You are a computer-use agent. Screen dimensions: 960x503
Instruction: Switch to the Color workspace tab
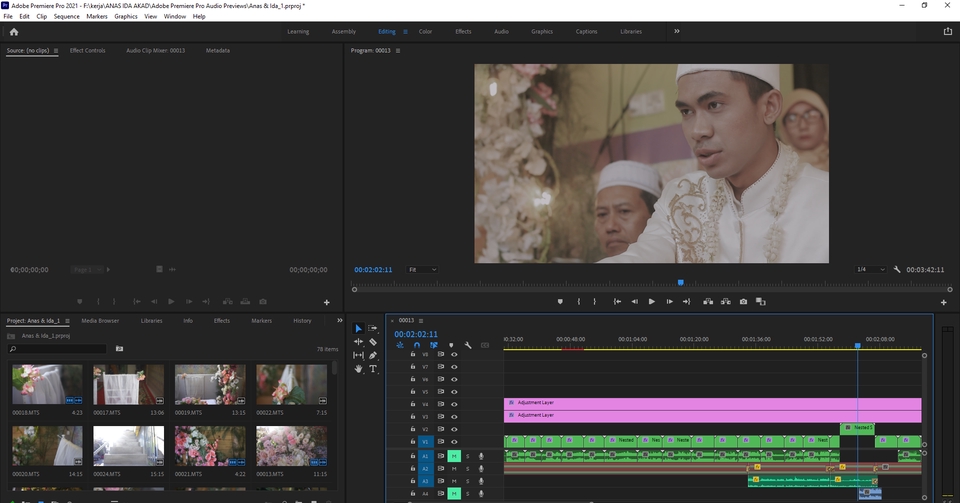click(425, 31)
